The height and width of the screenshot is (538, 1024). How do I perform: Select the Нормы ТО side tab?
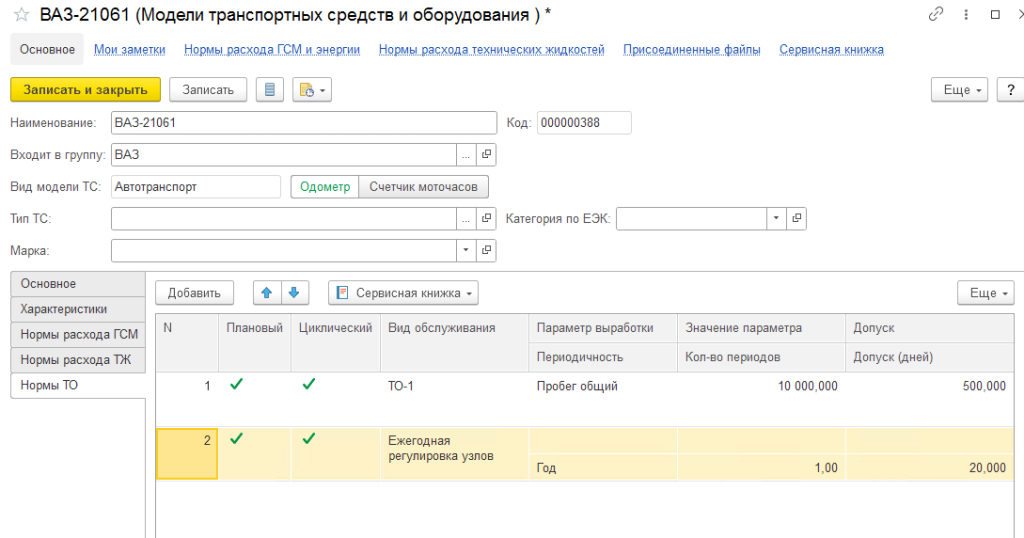tap(78, 386)
